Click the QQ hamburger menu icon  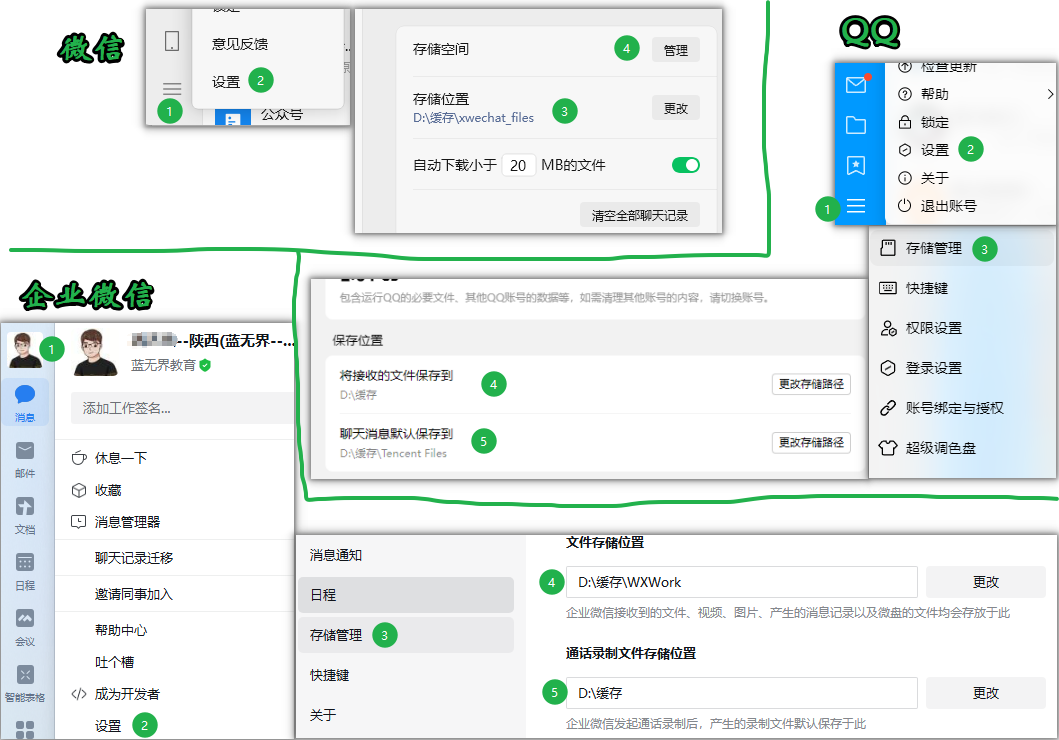[856, 206]
